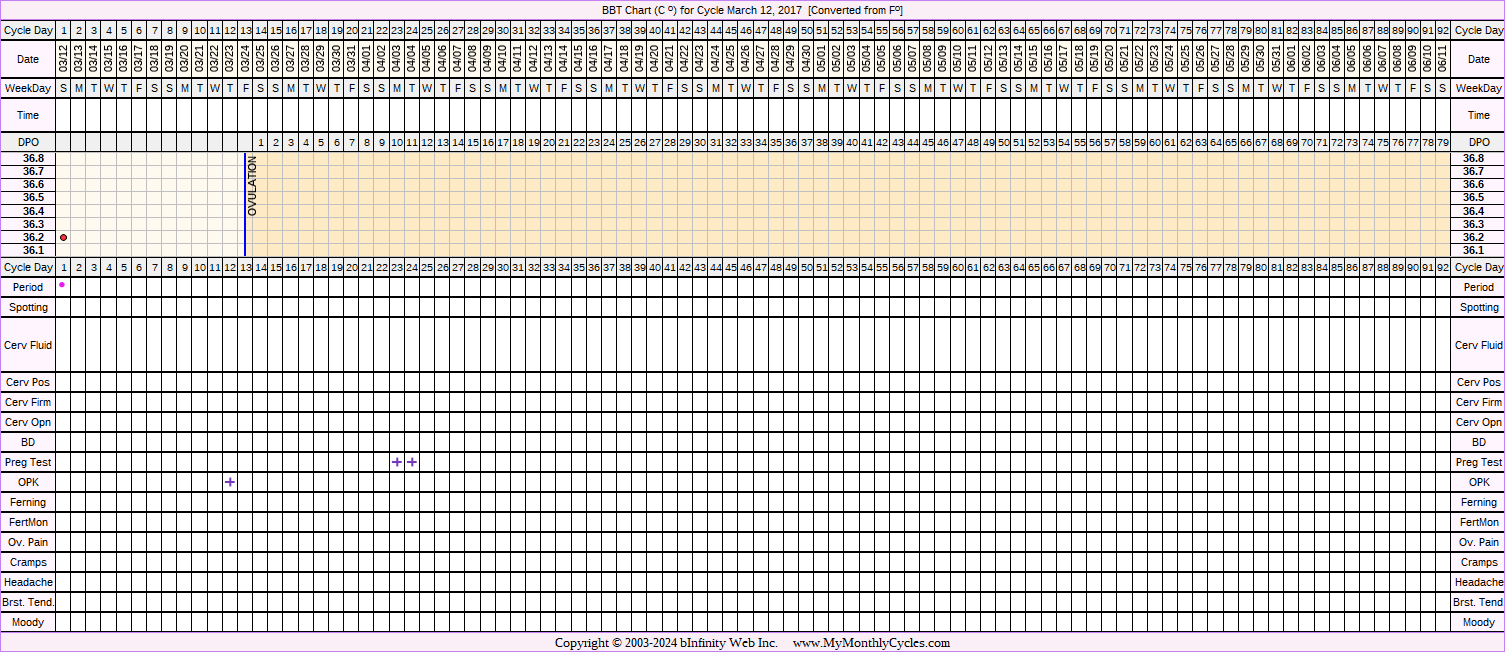Select the first positive Preg Test plus marker

tap(397, 462)
